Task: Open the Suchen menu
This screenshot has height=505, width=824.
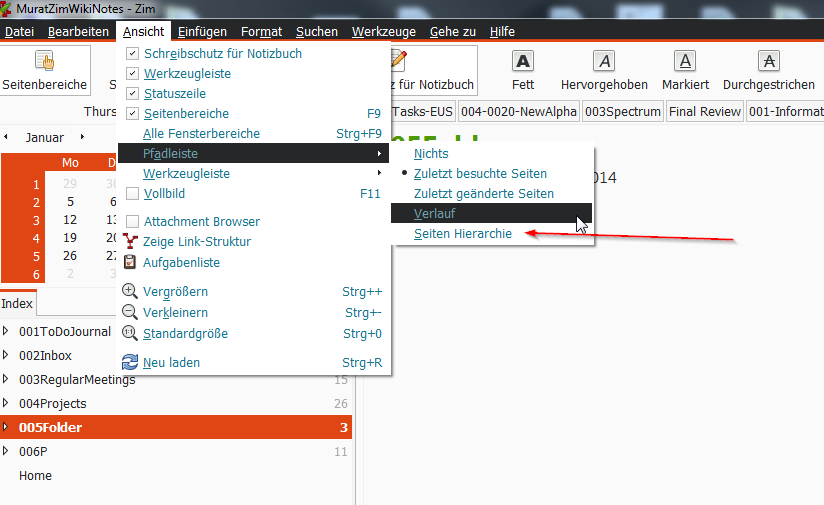Action: pos(317,32)
